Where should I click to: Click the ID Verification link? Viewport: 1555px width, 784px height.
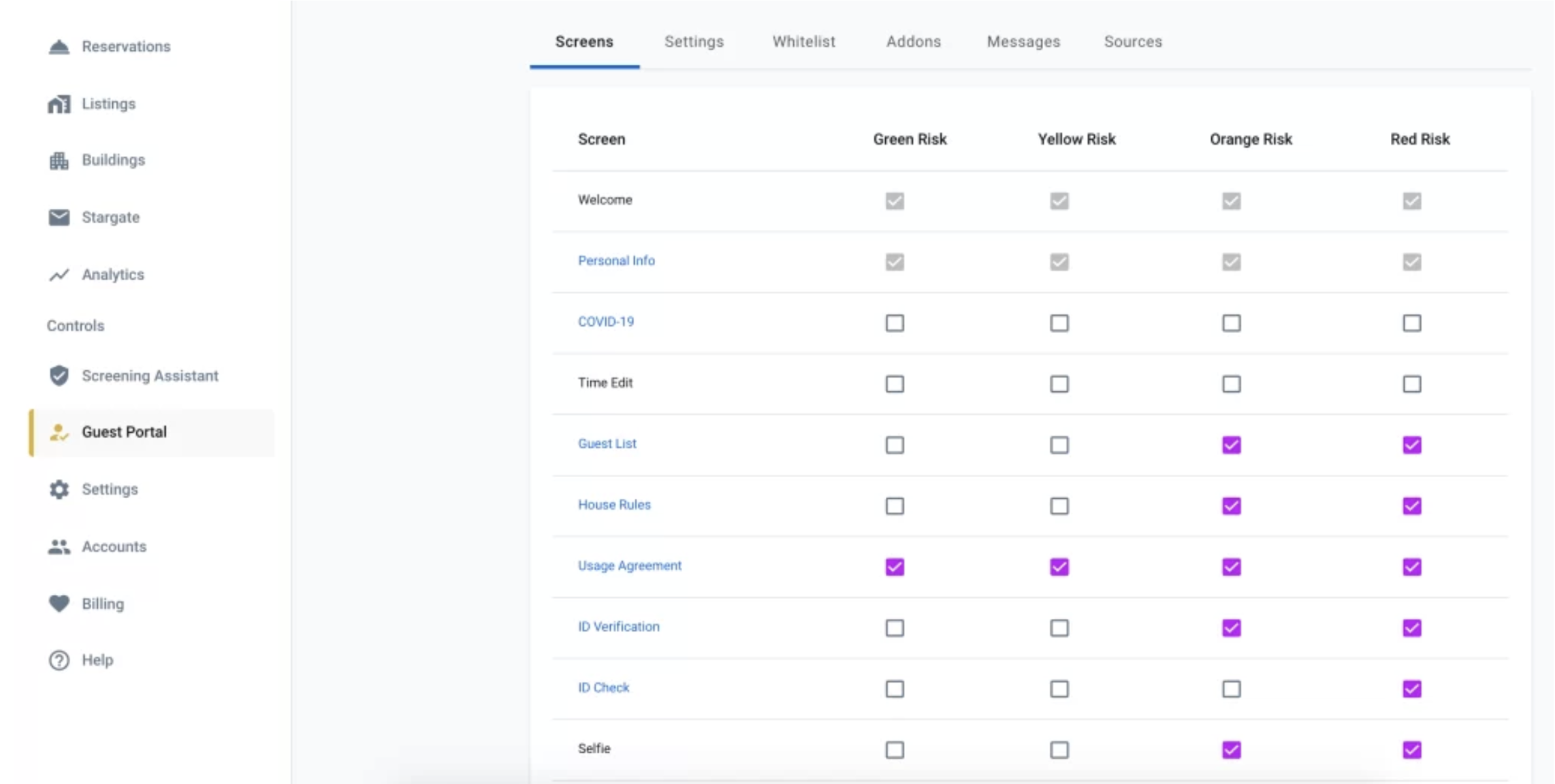pyautogui.click(x=618, y=626)
